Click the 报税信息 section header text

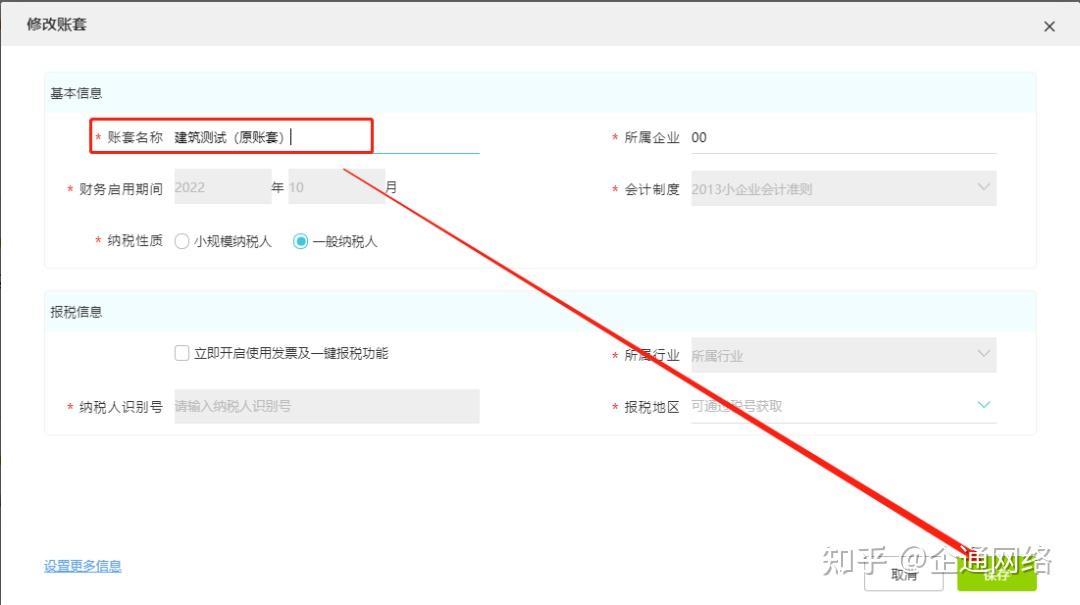click(x=76, y=312)
